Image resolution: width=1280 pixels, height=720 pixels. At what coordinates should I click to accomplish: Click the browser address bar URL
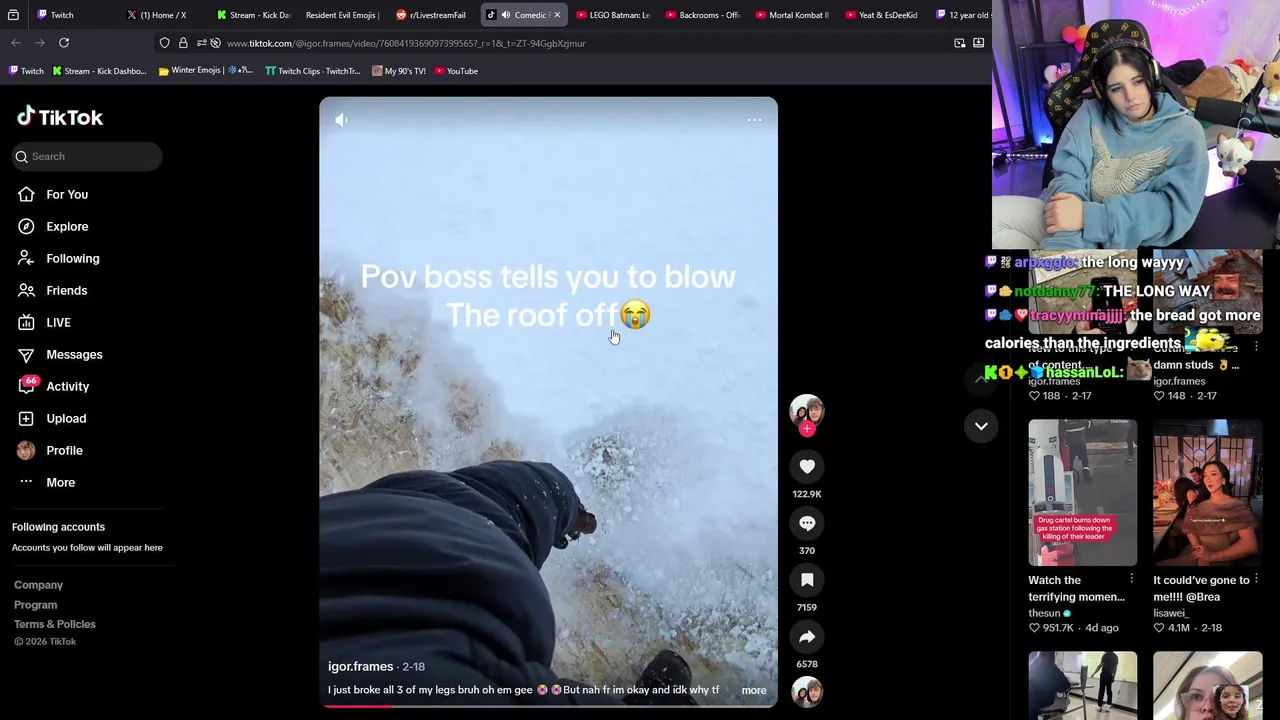[x=406, y=43]
